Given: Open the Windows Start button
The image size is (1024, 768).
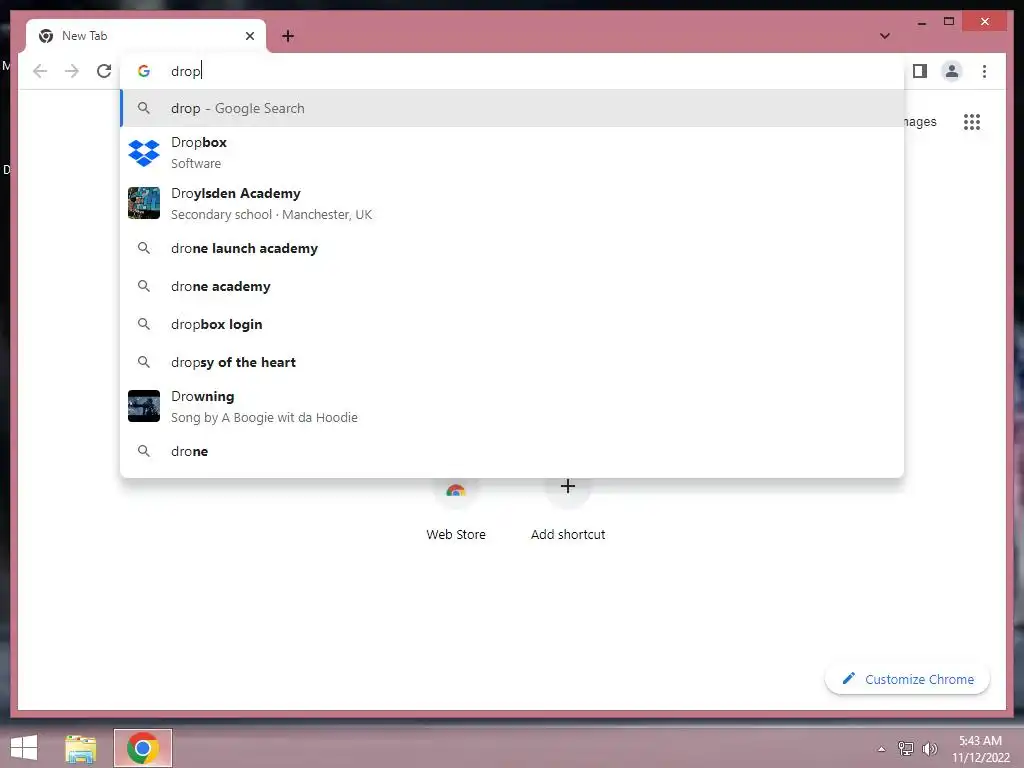Looking at the screenshot, I should [x=24, y=748].
